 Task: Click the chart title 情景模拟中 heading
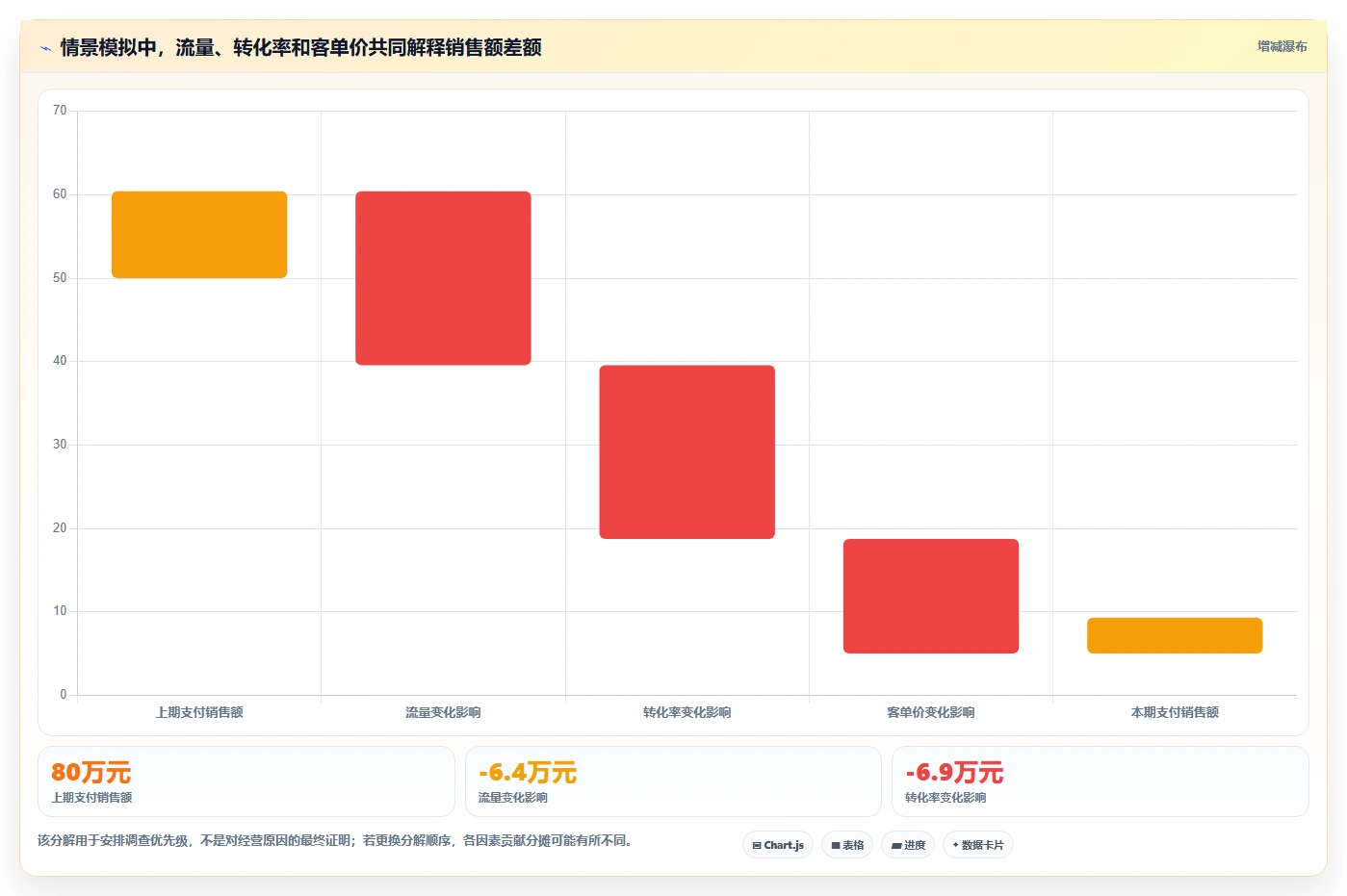[300, 47]
